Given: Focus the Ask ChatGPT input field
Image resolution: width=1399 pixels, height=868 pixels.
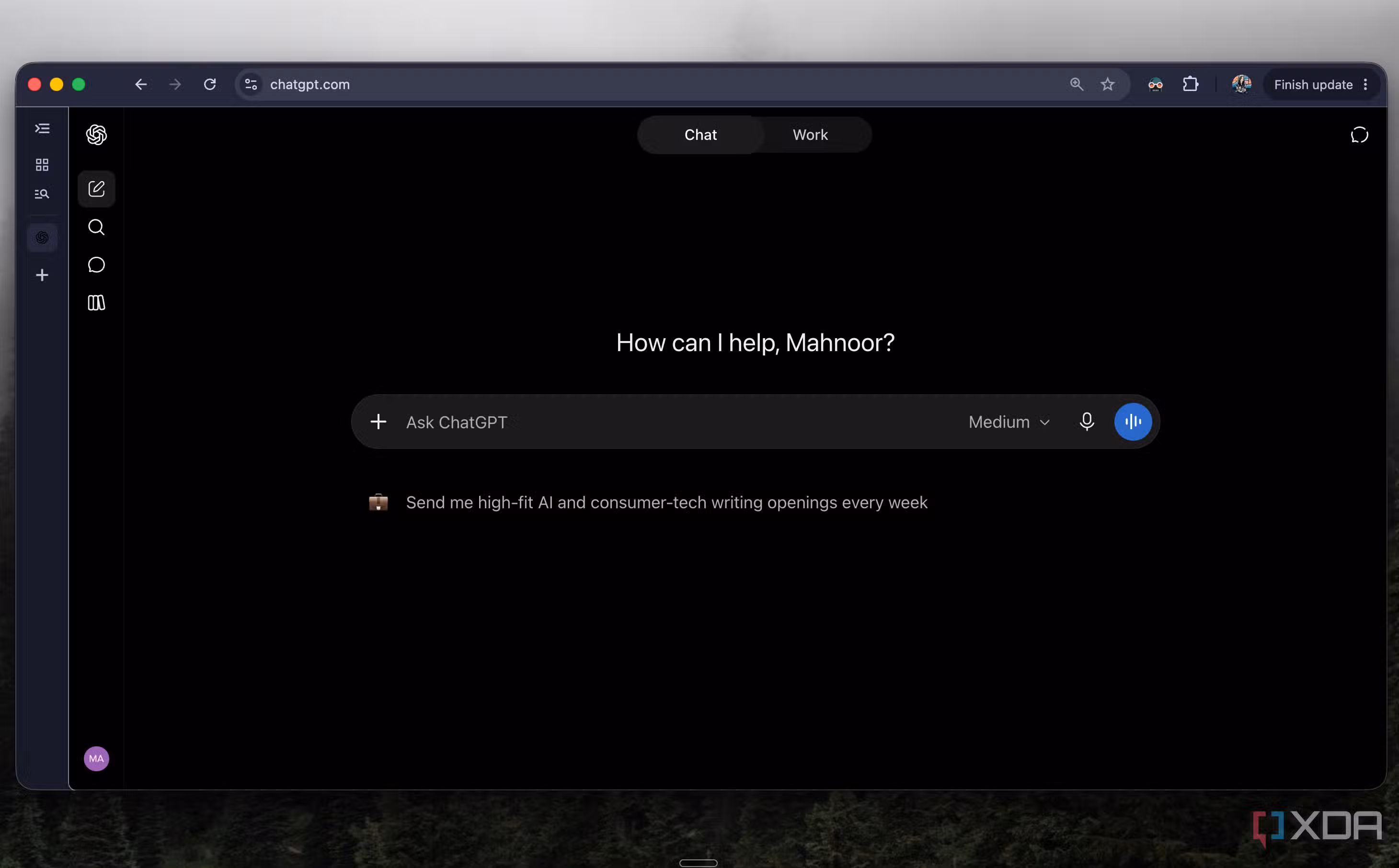Looking at the screenshot, I should [x=677, y=422].
